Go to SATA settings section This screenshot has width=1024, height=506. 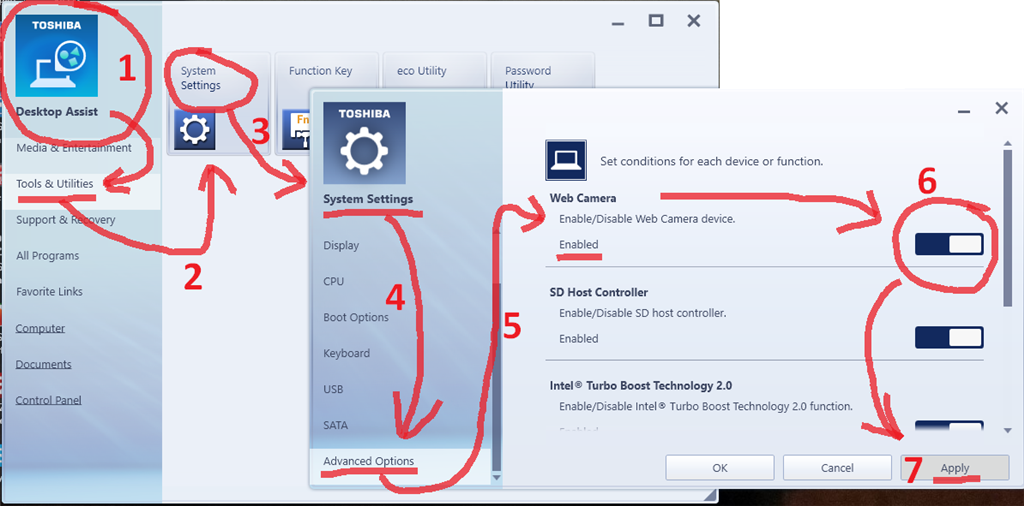(335, 425)
